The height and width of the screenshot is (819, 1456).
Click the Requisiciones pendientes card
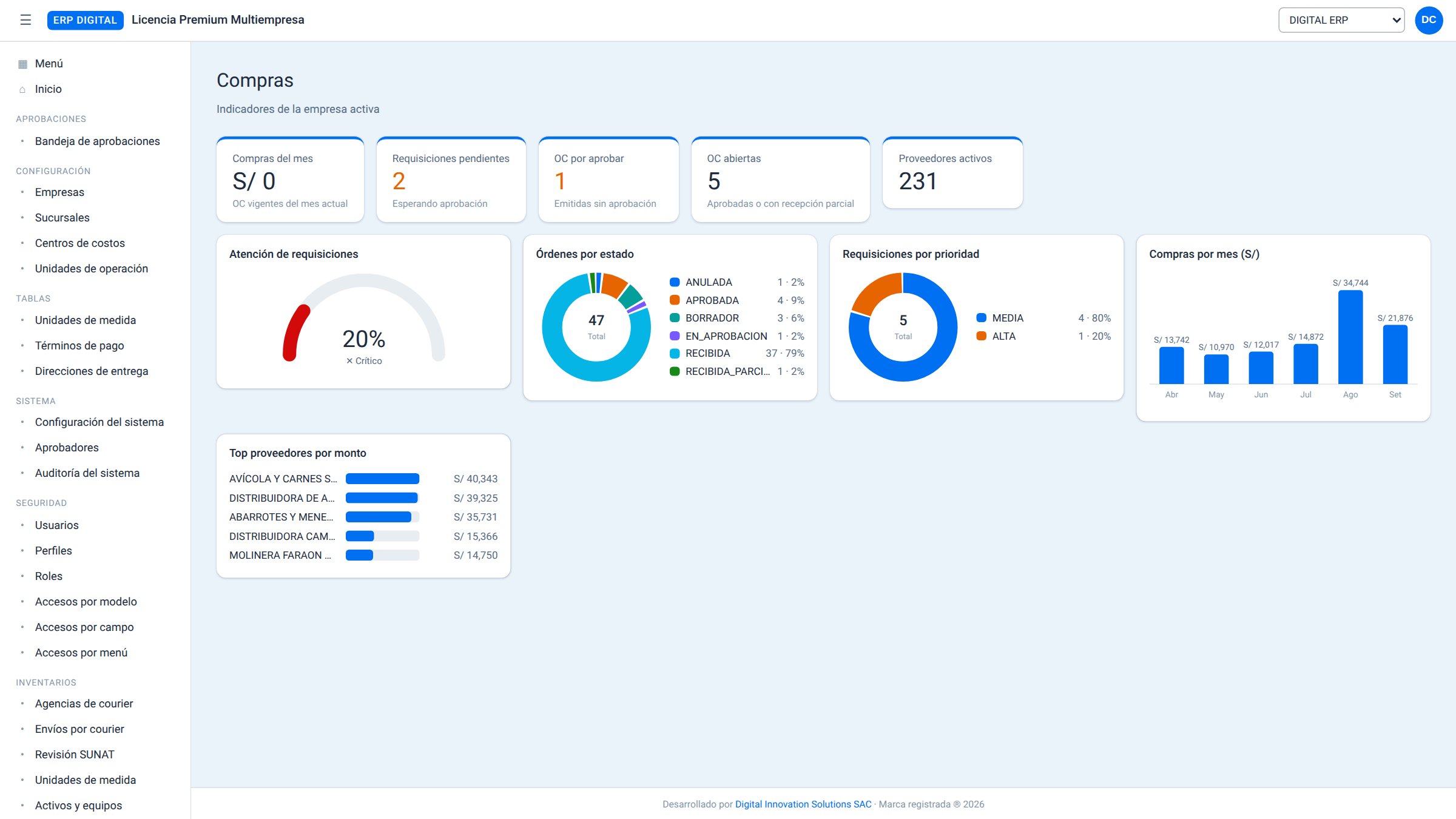[451, 180]
